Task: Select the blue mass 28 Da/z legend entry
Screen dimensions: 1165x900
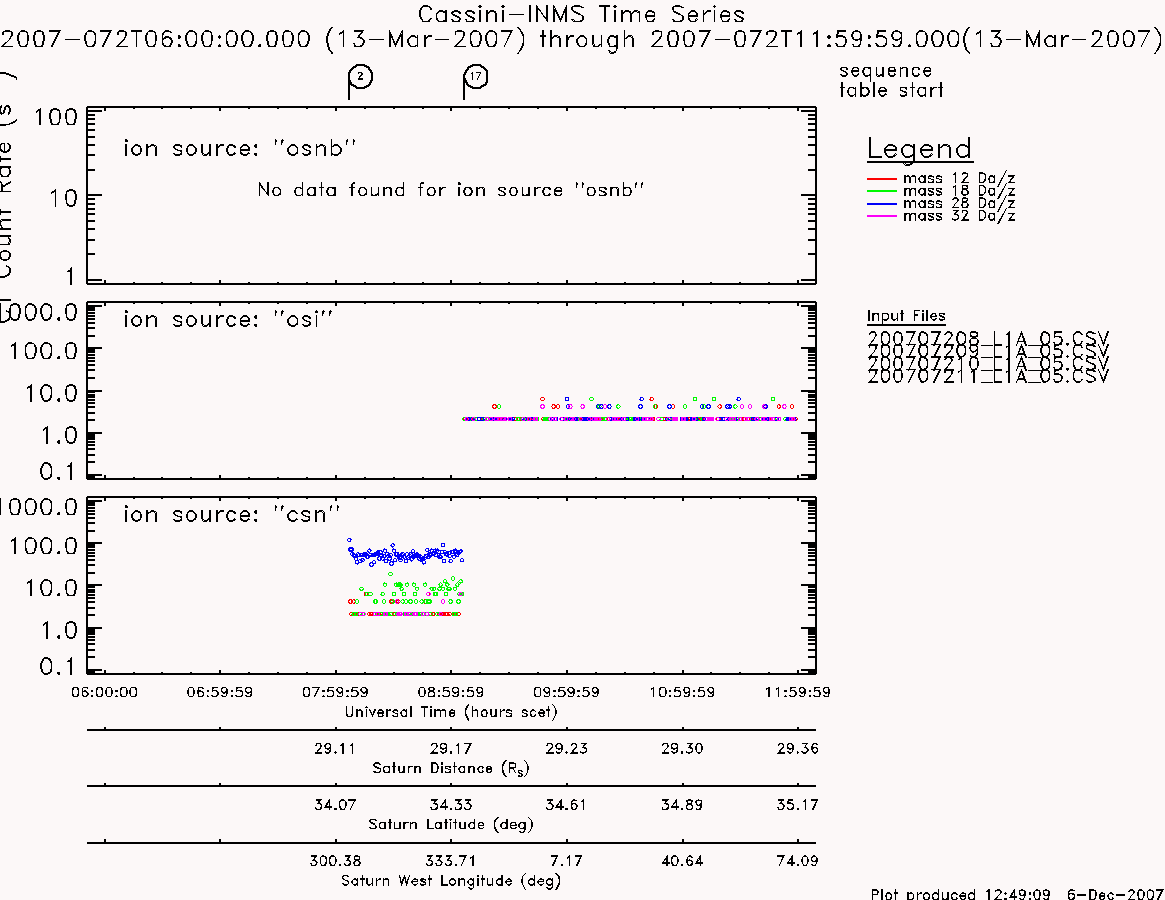Action: (x=941, y=204)
